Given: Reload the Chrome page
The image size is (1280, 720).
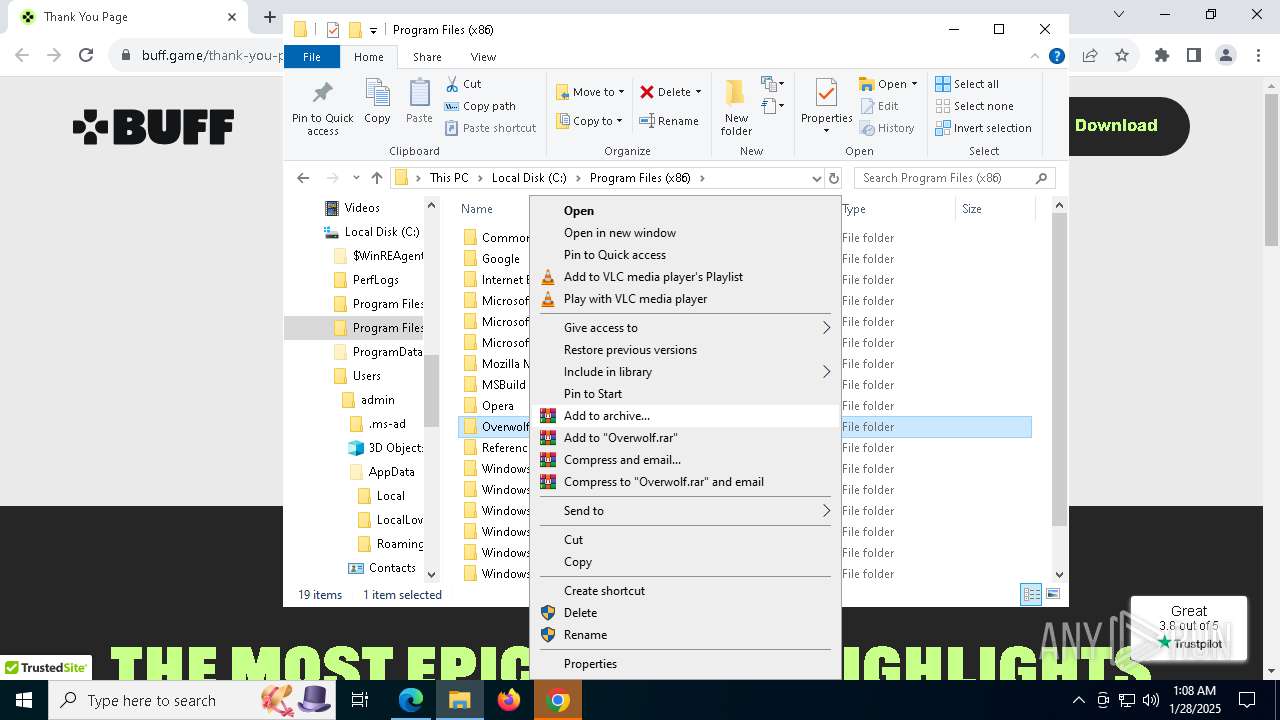Looking at the screenshot, I should (86, 55).
